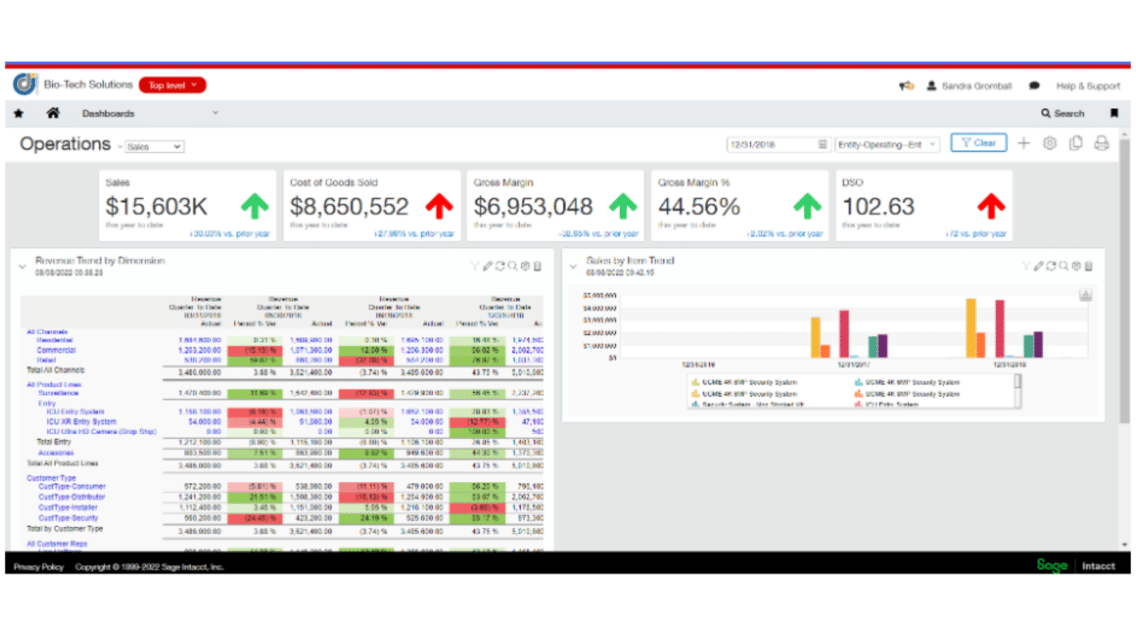Open Sandra Gromball user profile
This screenshot has width=1136, height=639.
[x=969, y=85]
